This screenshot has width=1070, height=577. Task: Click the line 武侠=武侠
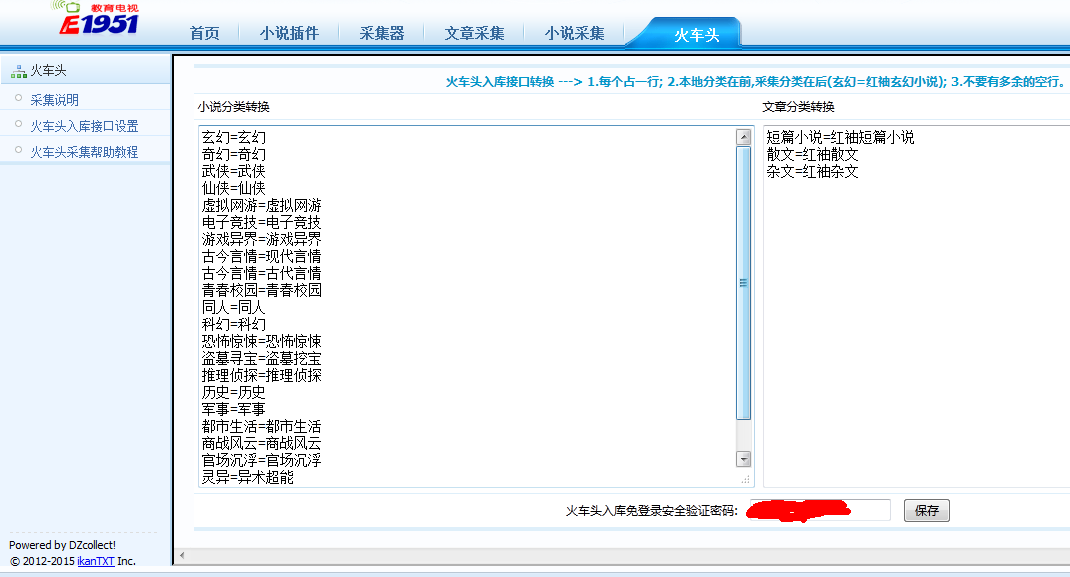coord(233,171)
